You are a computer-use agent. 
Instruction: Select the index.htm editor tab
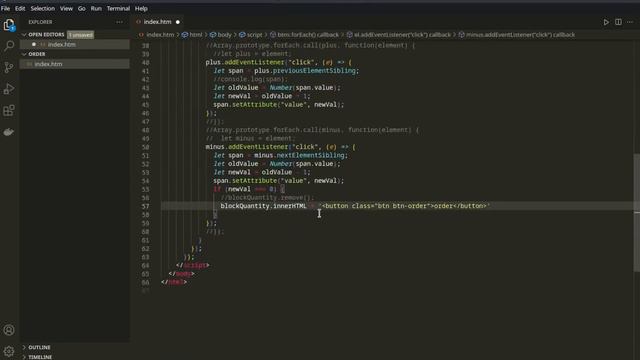point(158,22)
